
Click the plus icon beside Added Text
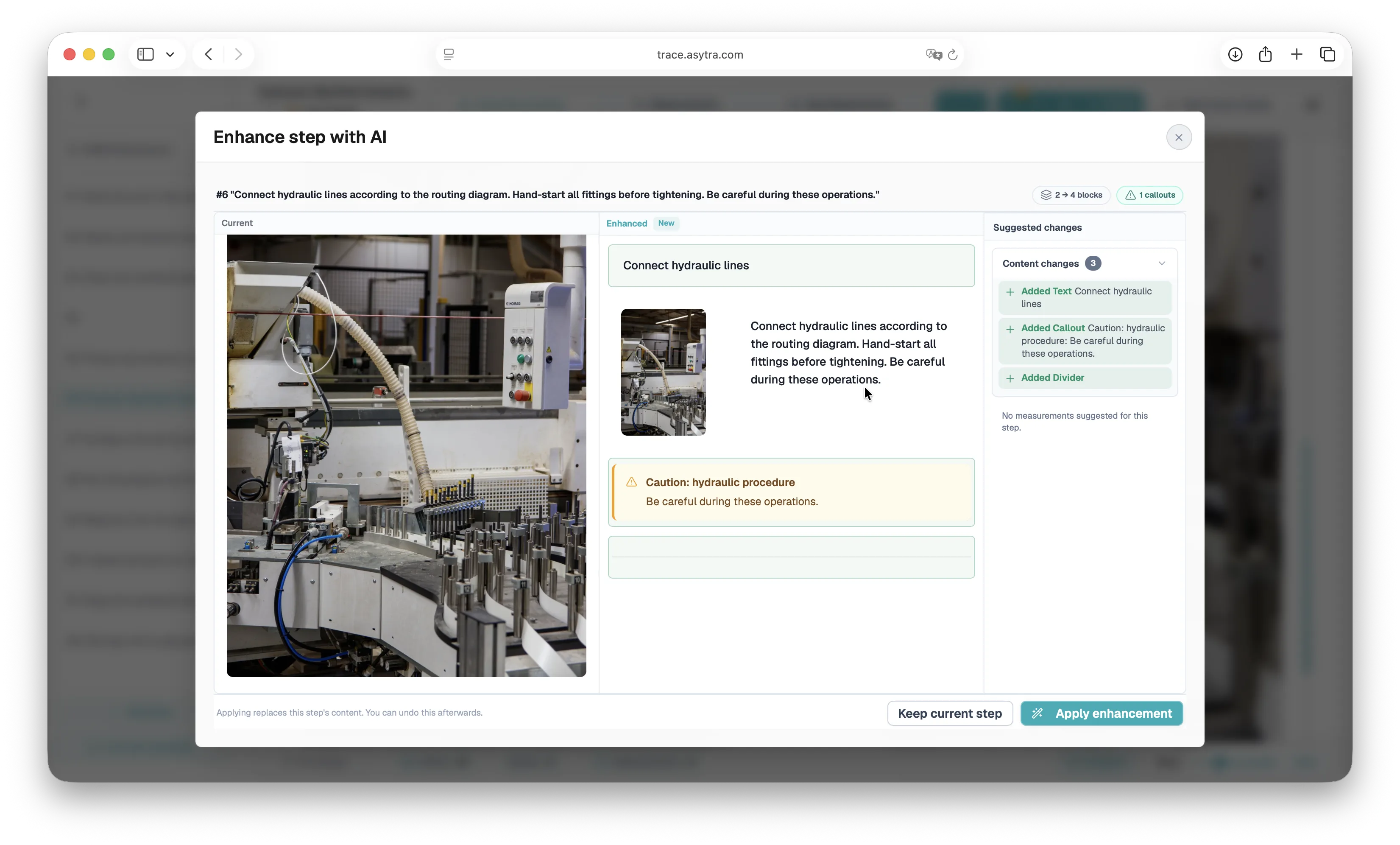click(x=1010, y=292)
